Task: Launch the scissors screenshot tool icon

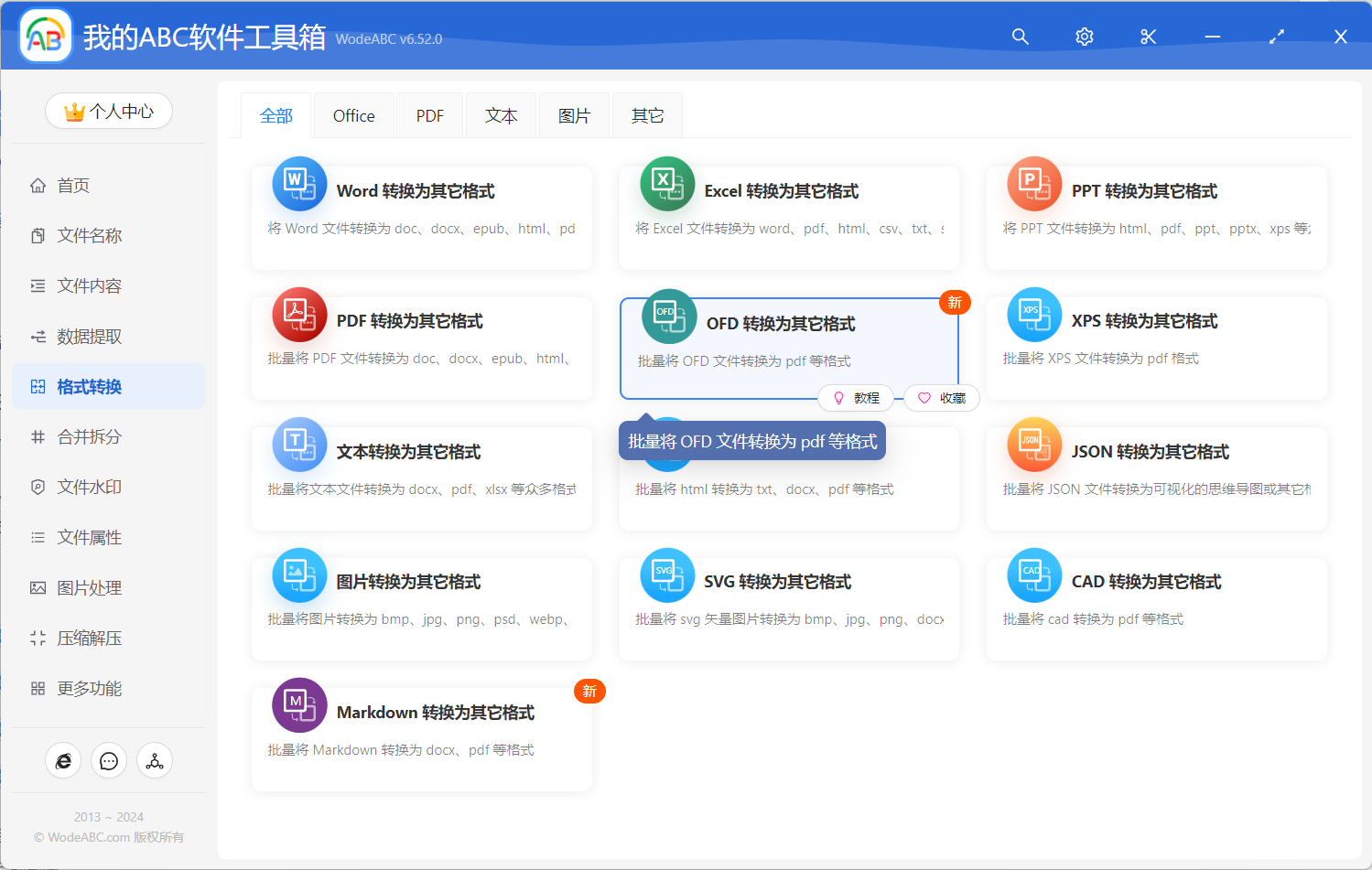Action: coord(1148,37)
